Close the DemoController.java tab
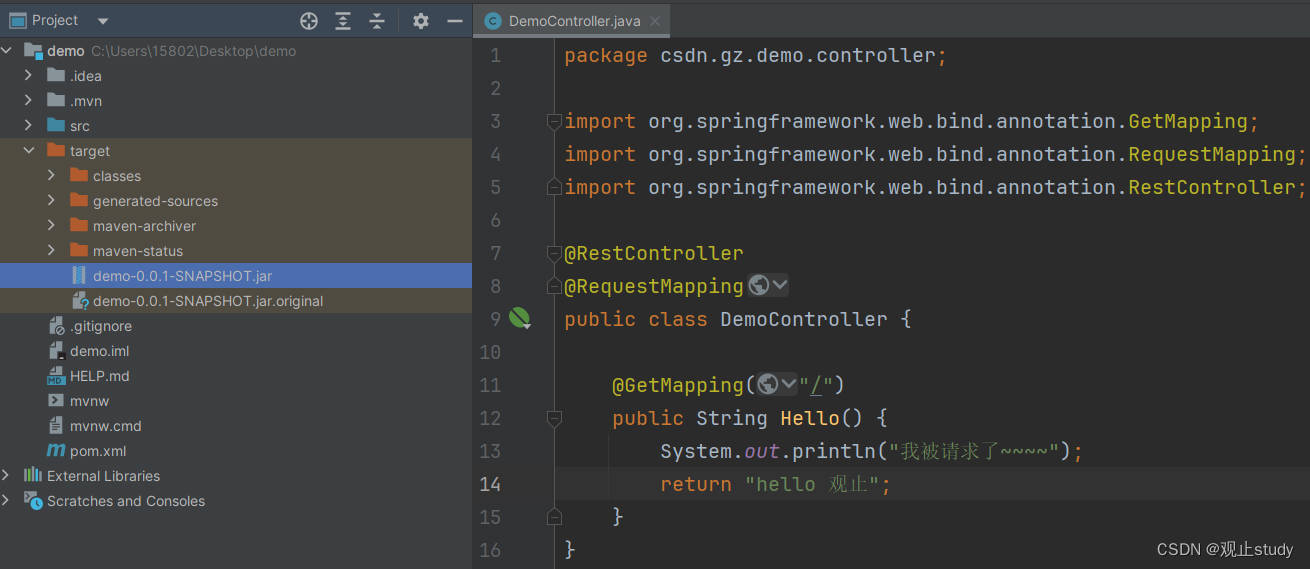This screenshot has height=569, width=1310. coord(654,21)
